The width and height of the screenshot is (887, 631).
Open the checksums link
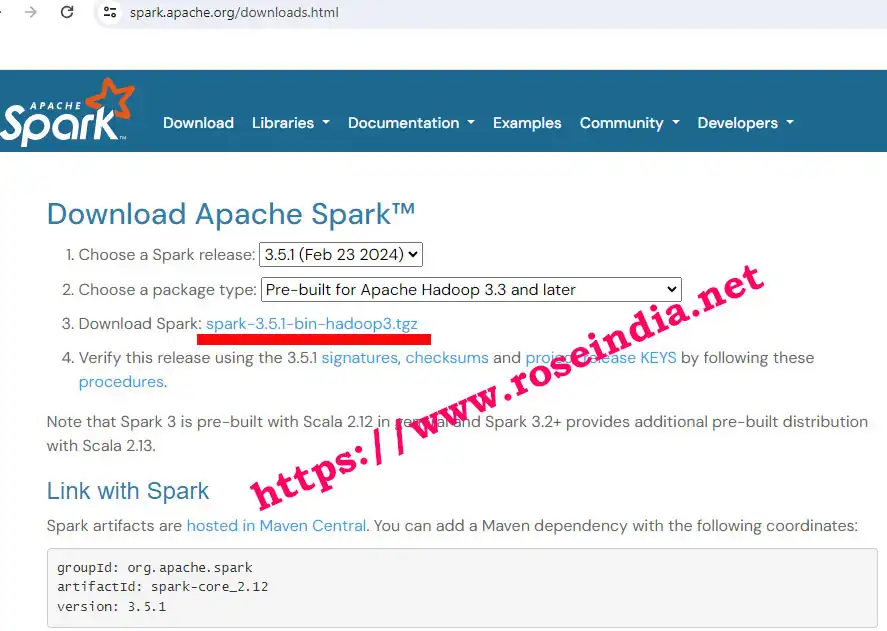(x=447, y=358)
